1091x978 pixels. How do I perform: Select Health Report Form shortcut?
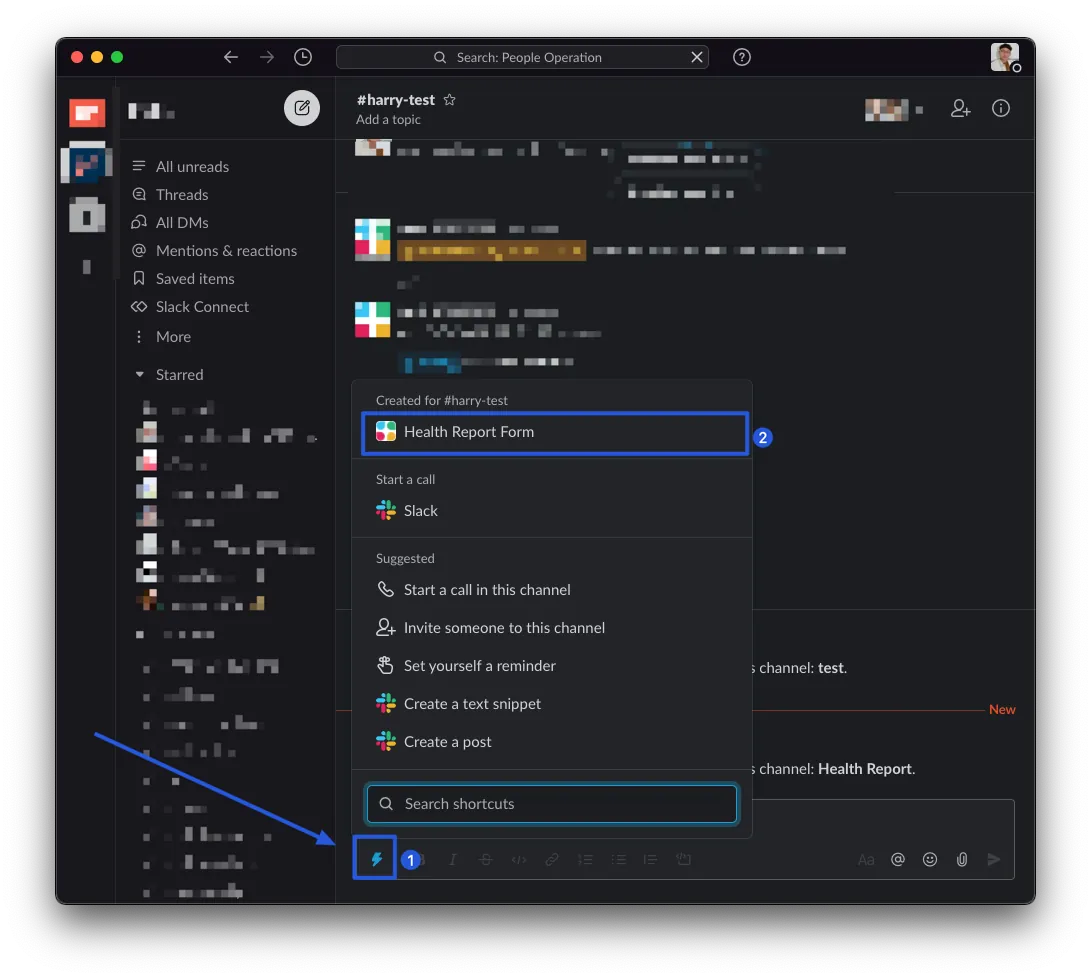coord(469,432)
